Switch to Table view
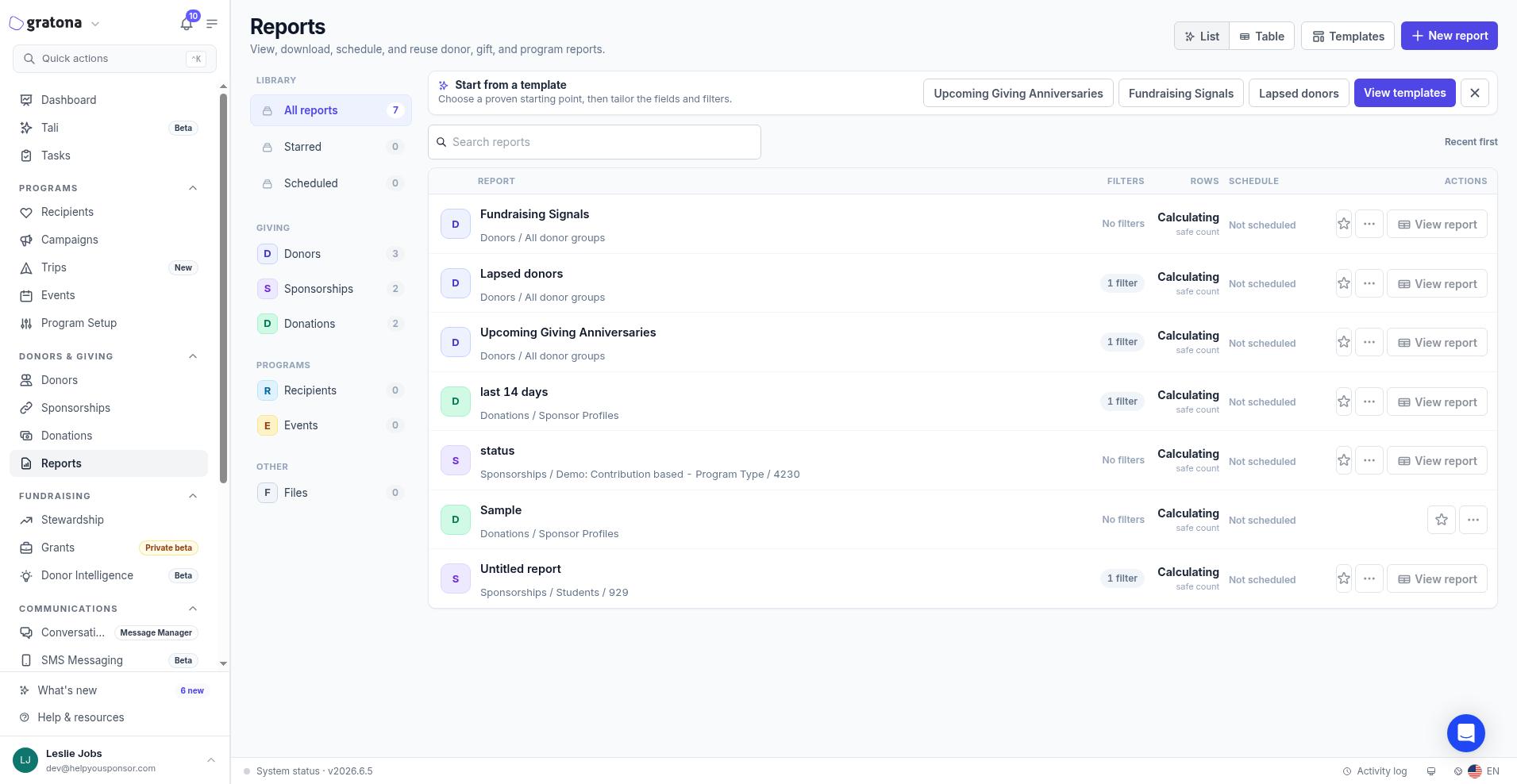 click(1261, 36)
